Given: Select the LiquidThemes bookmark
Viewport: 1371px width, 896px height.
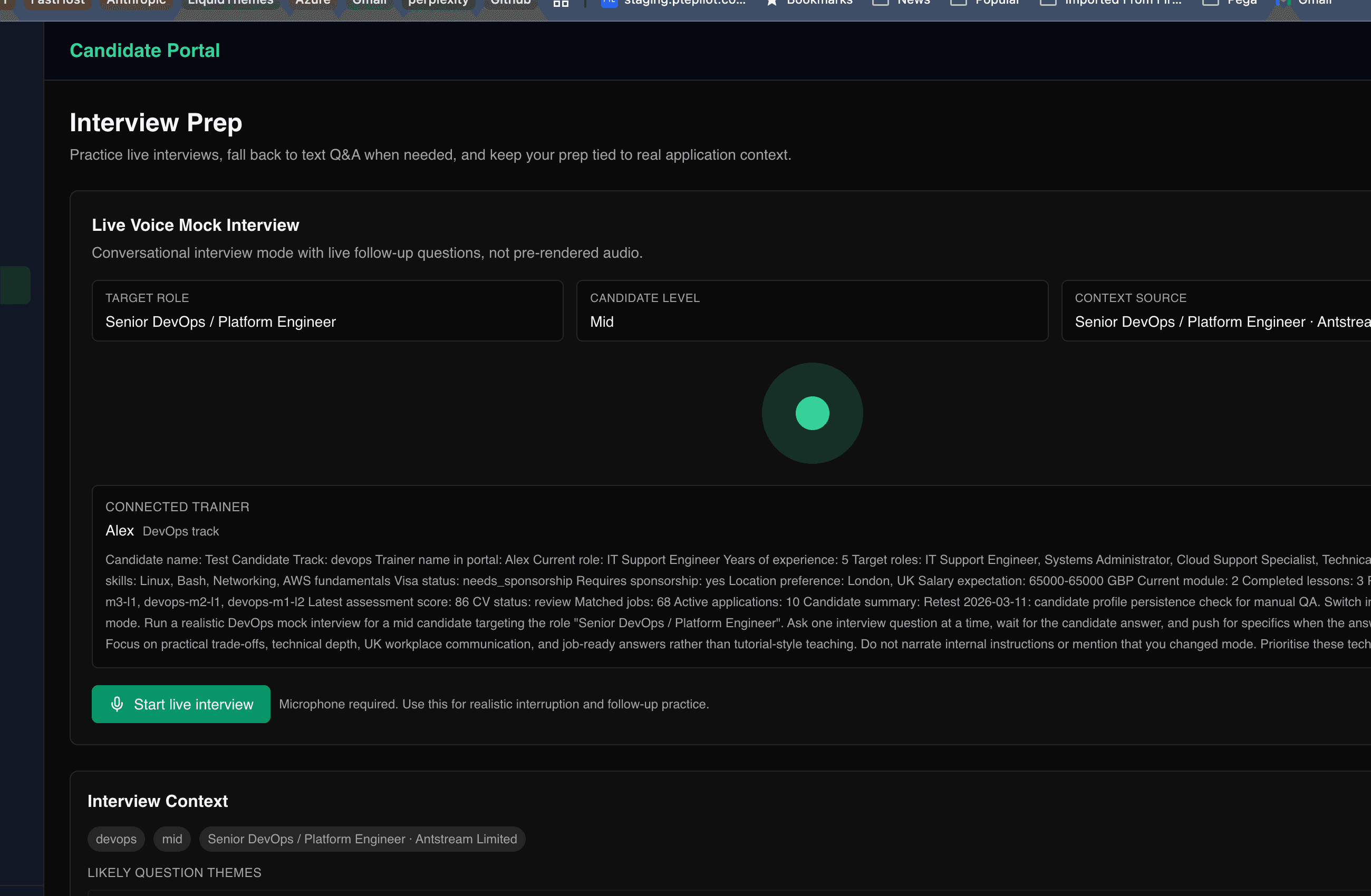Looking at the screenshot, I should point(230,2).
